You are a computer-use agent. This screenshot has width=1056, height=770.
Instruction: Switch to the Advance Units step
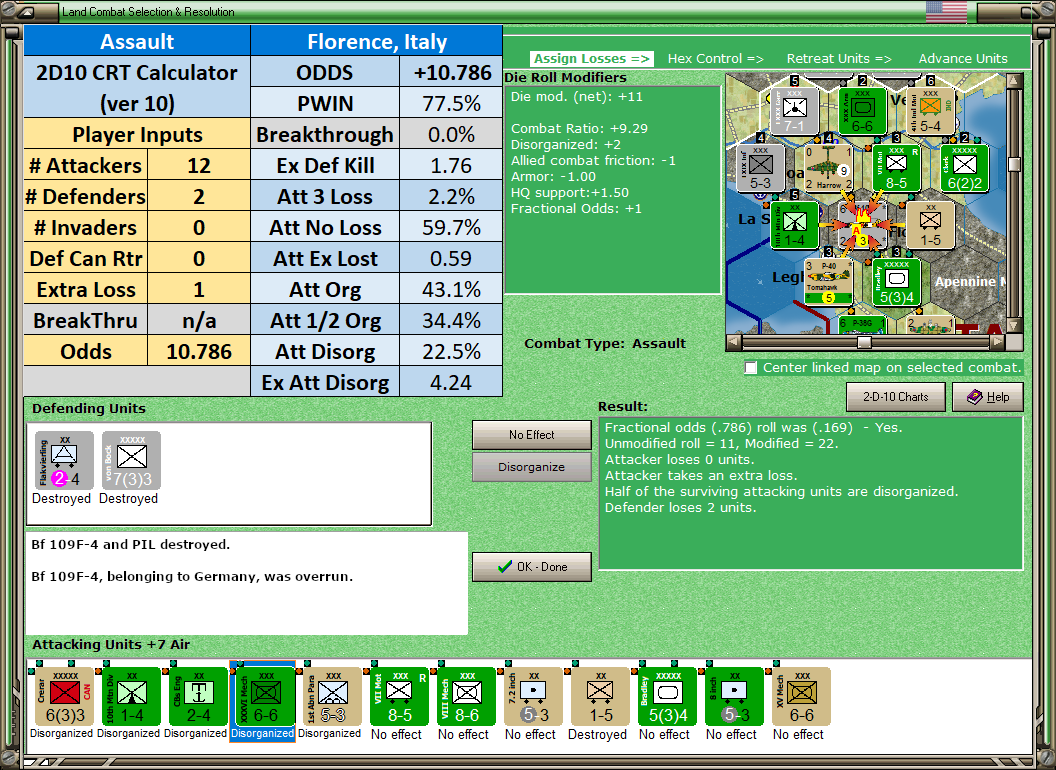point(963,59)
